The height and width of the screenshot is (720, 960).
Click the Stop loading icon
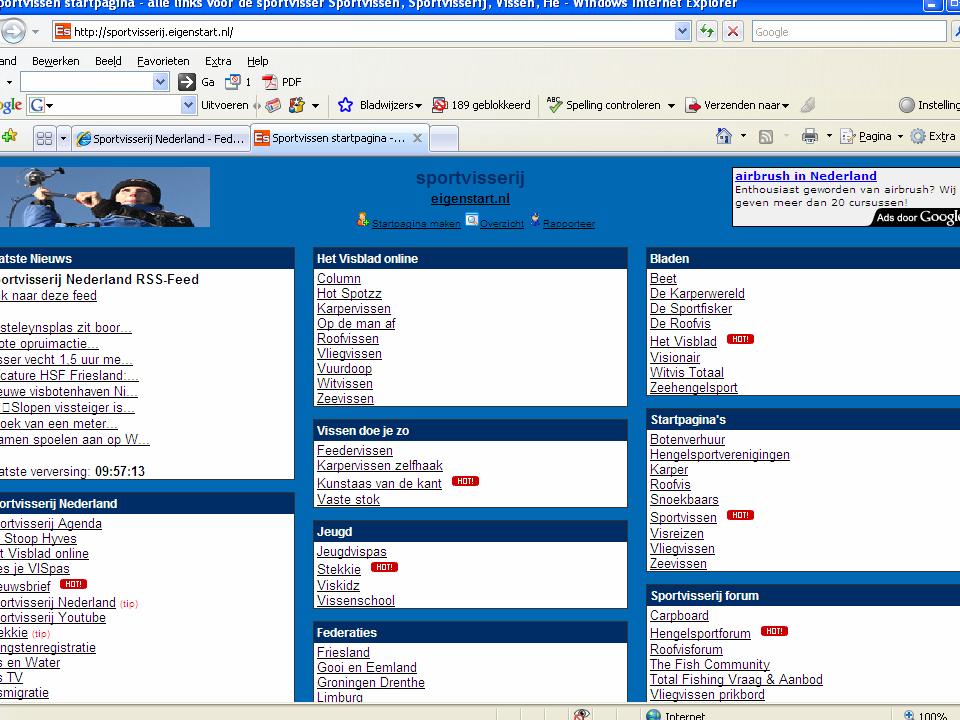coord(733,32)
